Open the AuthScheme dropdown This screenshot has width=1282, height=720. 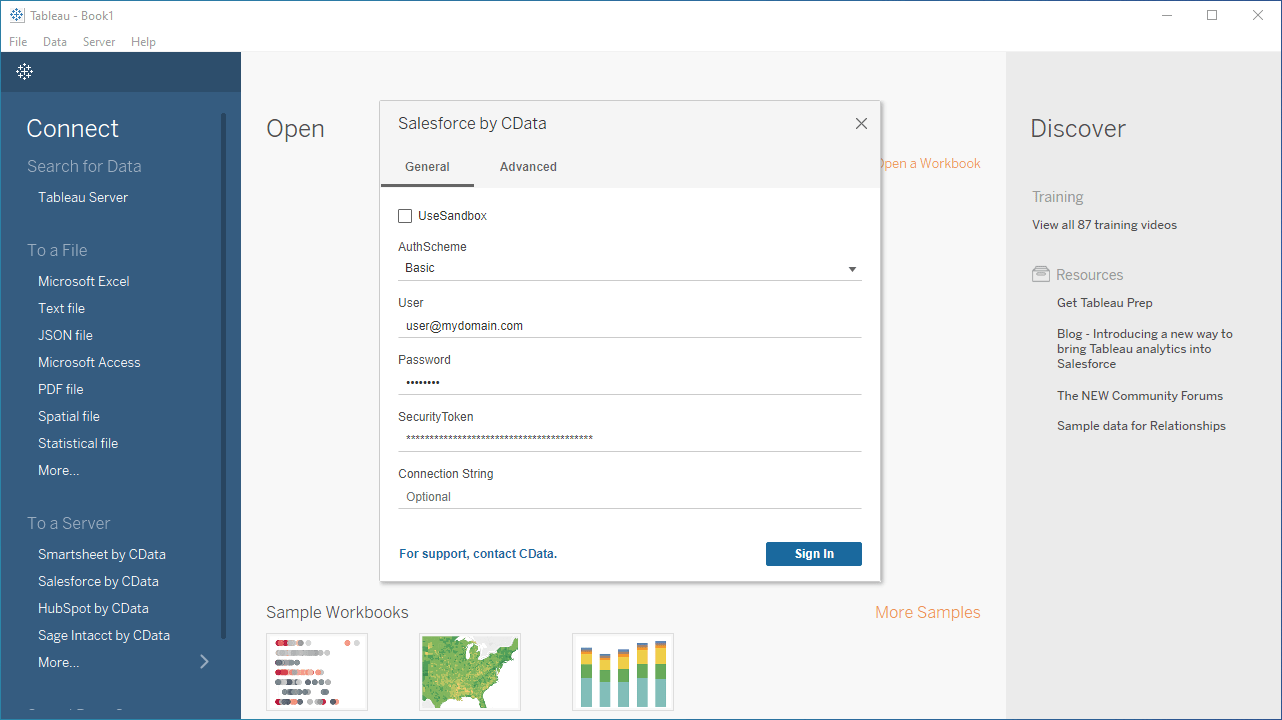851,268
